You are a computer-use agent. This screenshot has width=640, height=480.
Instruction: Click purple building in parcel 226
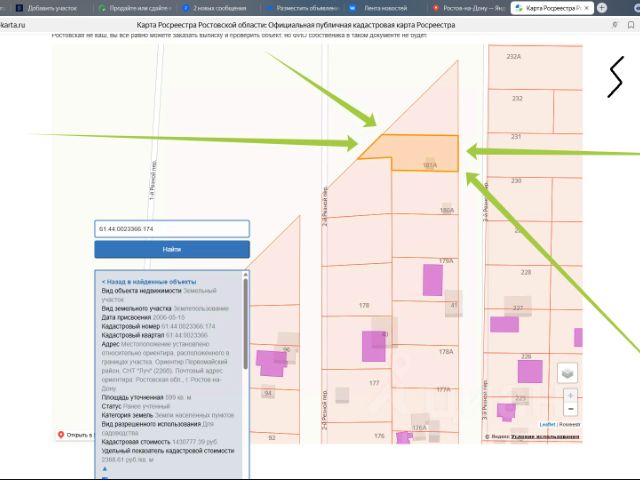[x=530, y=371]
